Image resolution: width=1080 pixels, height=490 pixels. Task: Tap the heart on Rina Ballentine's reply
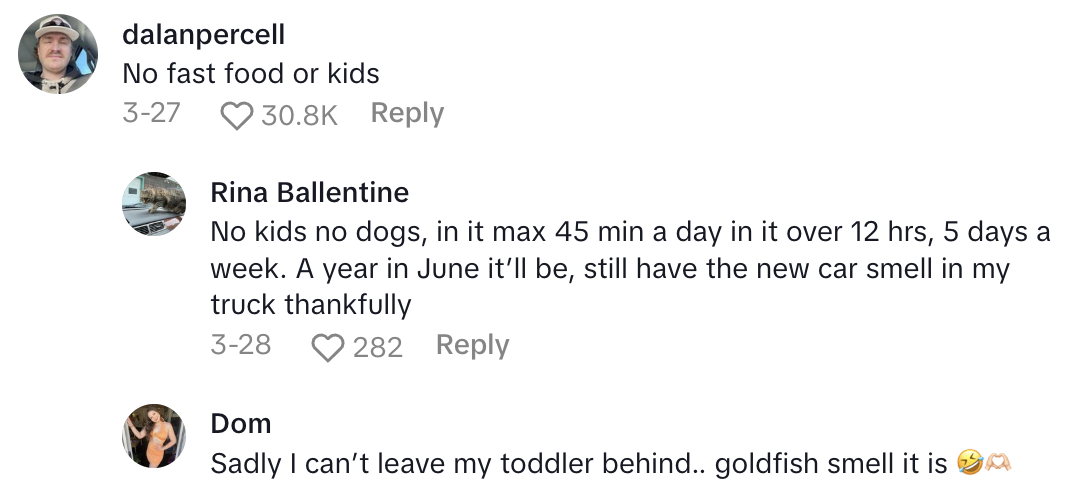coord(327,347)
